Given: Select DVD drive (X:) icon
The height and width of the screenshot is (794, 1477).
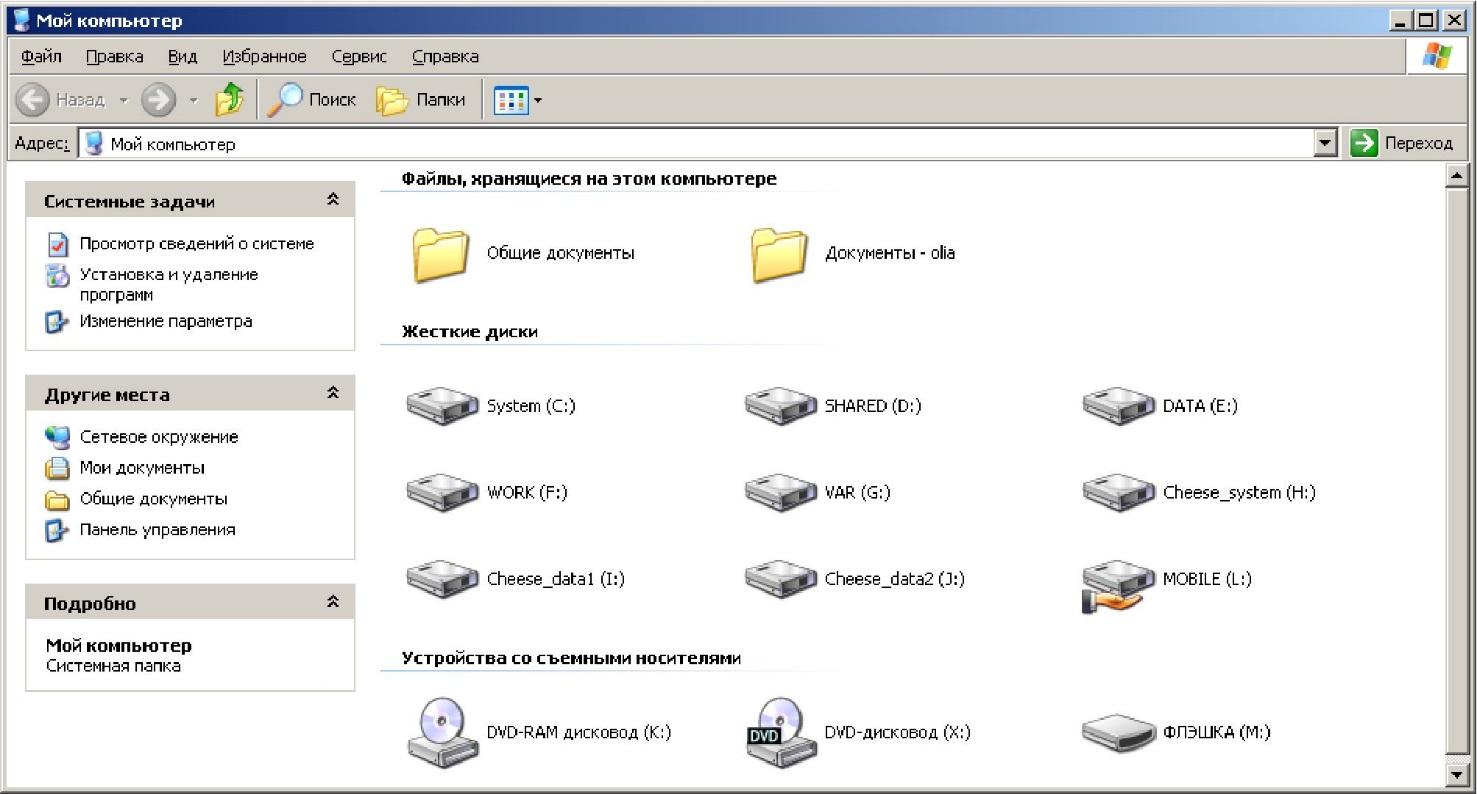Looking at the screenshot, I should 781,732.
